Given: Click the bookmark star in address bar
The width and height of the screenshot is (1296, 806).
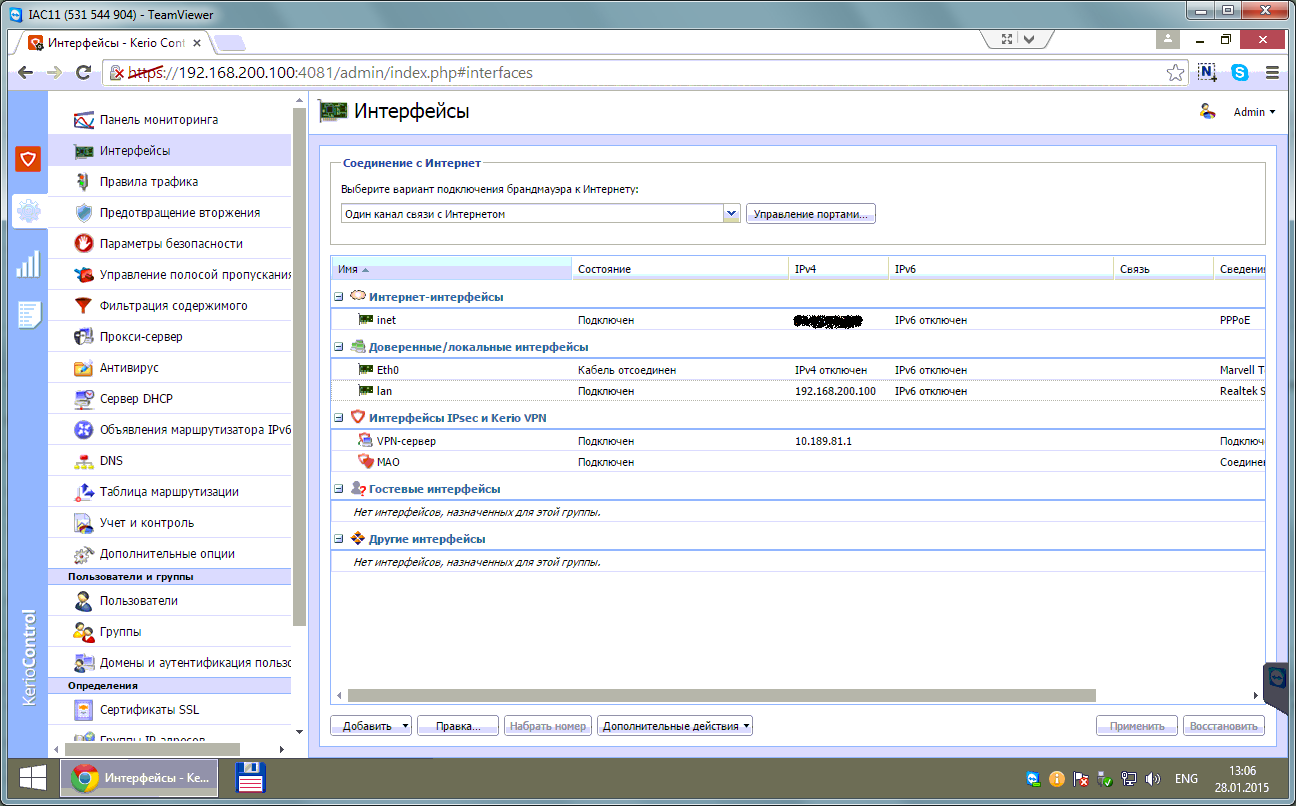Looking at the screenshot, I should 1176,73.
